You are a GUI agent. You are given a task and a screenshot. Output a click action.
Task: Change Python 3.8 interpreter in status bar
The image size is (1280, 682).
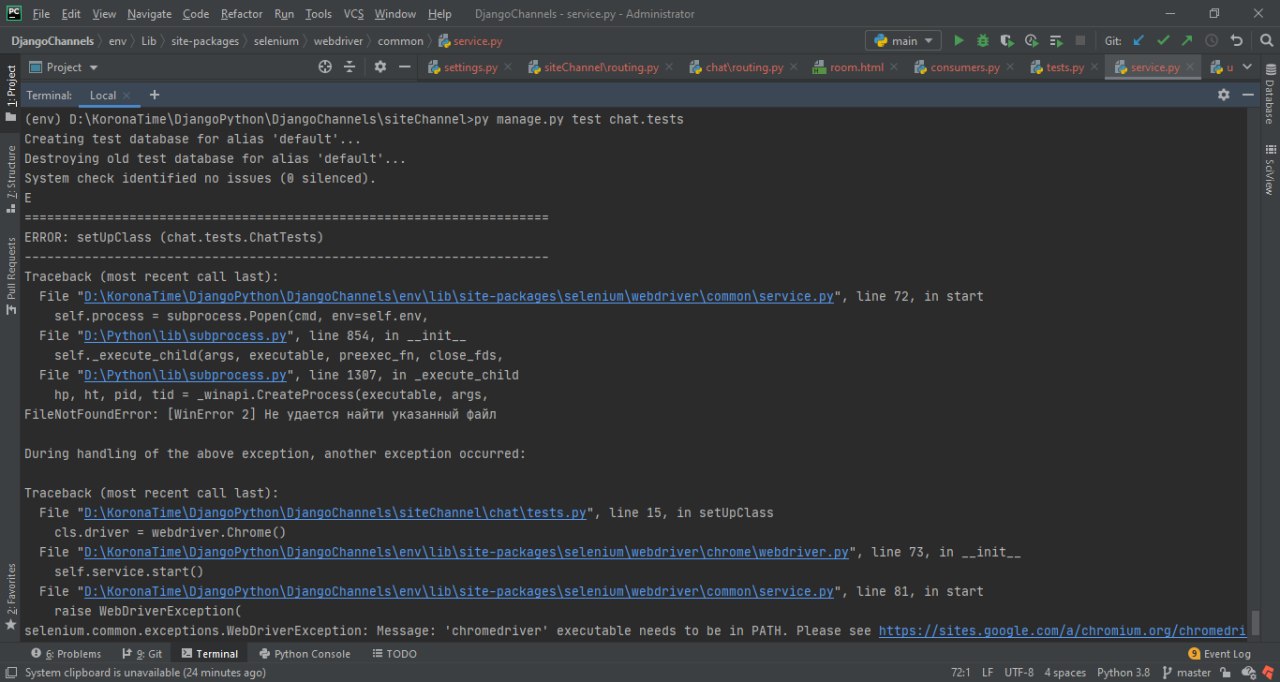1123,672
